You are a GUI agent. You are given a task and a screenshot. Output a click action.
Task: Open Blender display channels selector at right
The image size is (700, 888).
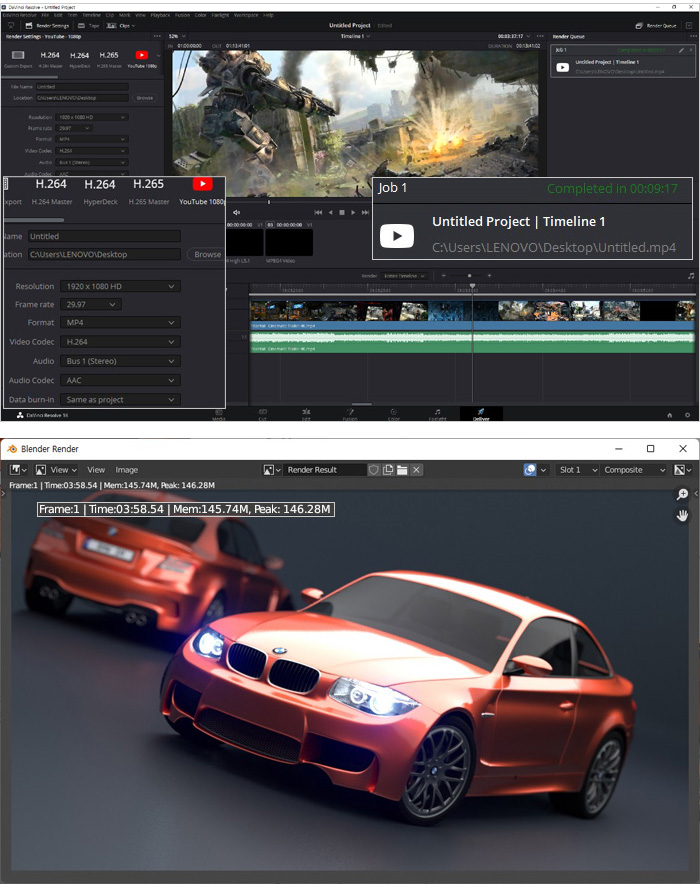pos(682,470)
